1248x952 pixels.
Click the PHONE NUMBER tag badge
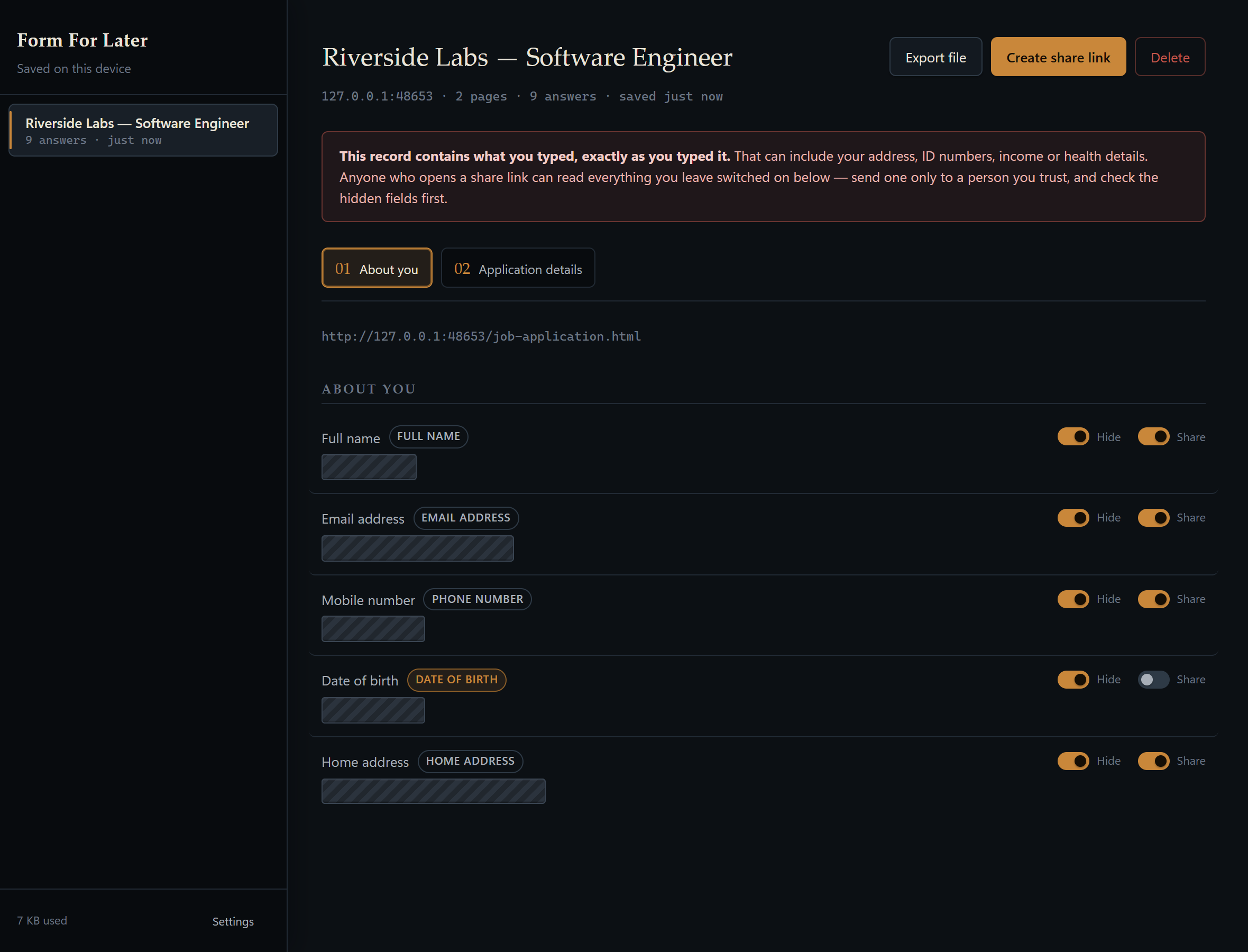[x=477, y=599]
